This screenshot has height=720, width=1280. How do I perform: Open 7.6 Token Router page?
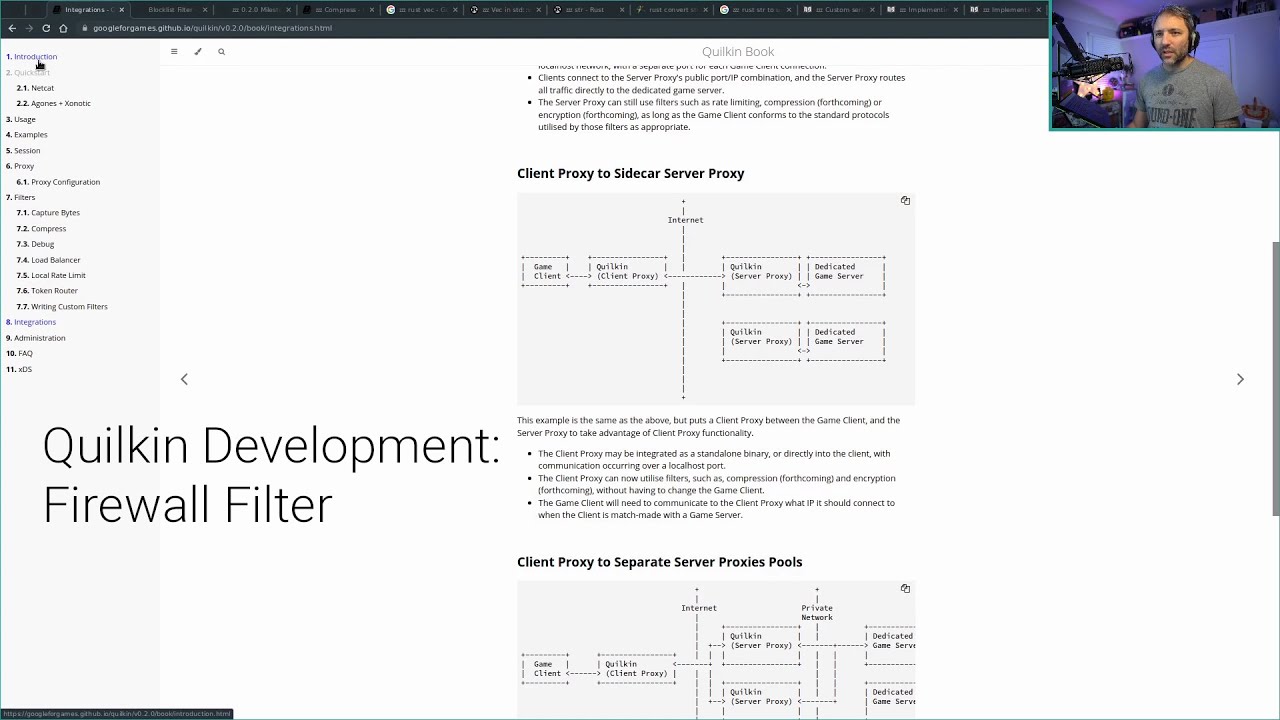point(47,291)
